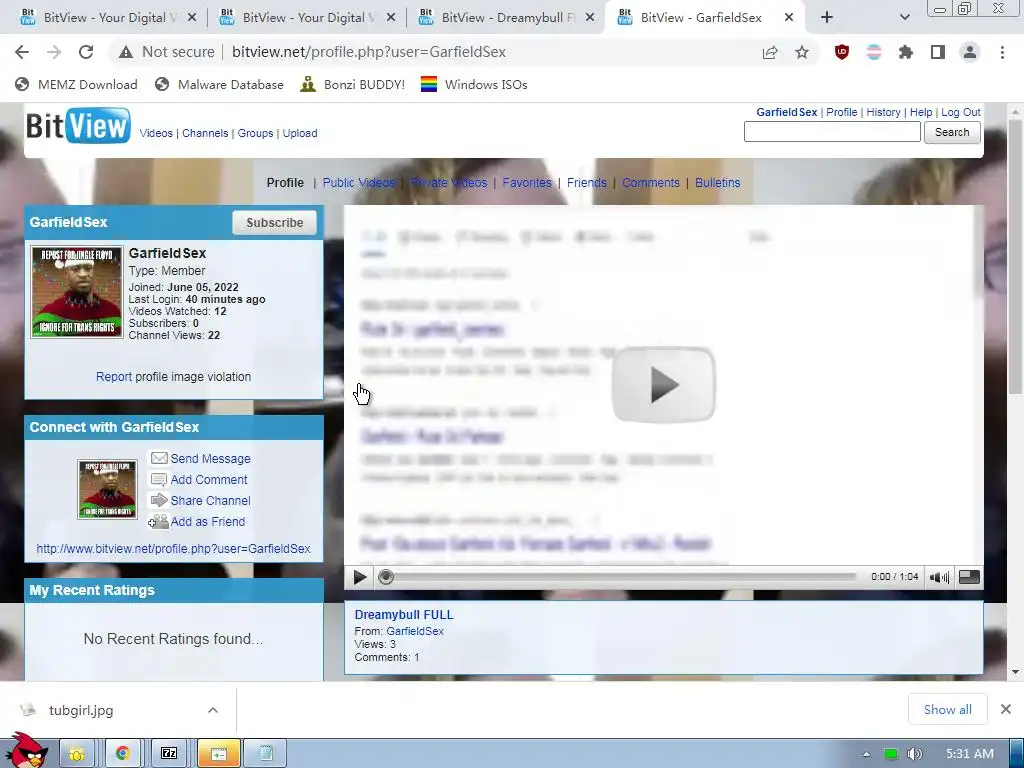Open the Dreamybull FULL video title
The image size is (1024, 768).
[x=404, y=615]
